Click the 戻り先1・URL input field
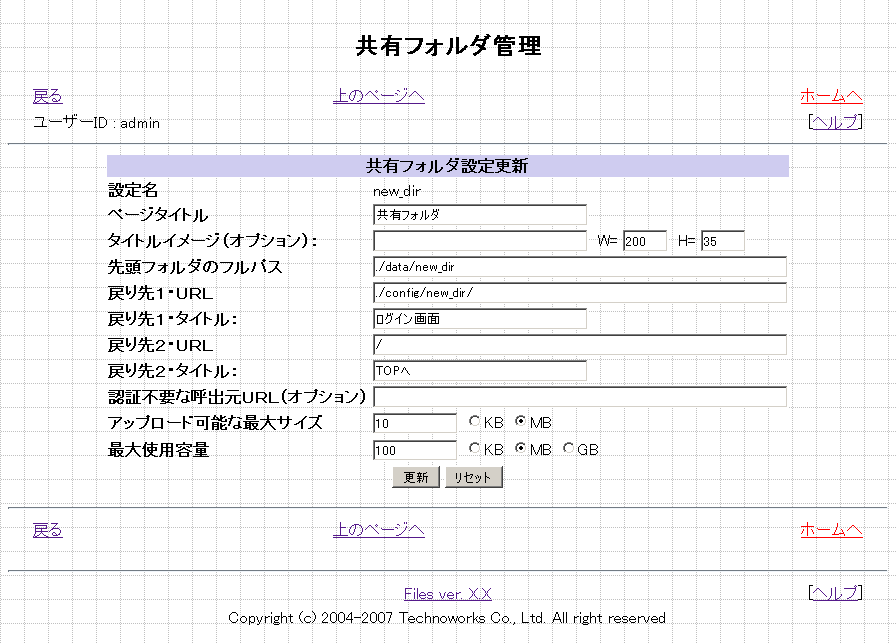Image resolution: width=896 pixels, height=644 pixels. (x=579, y=293)
